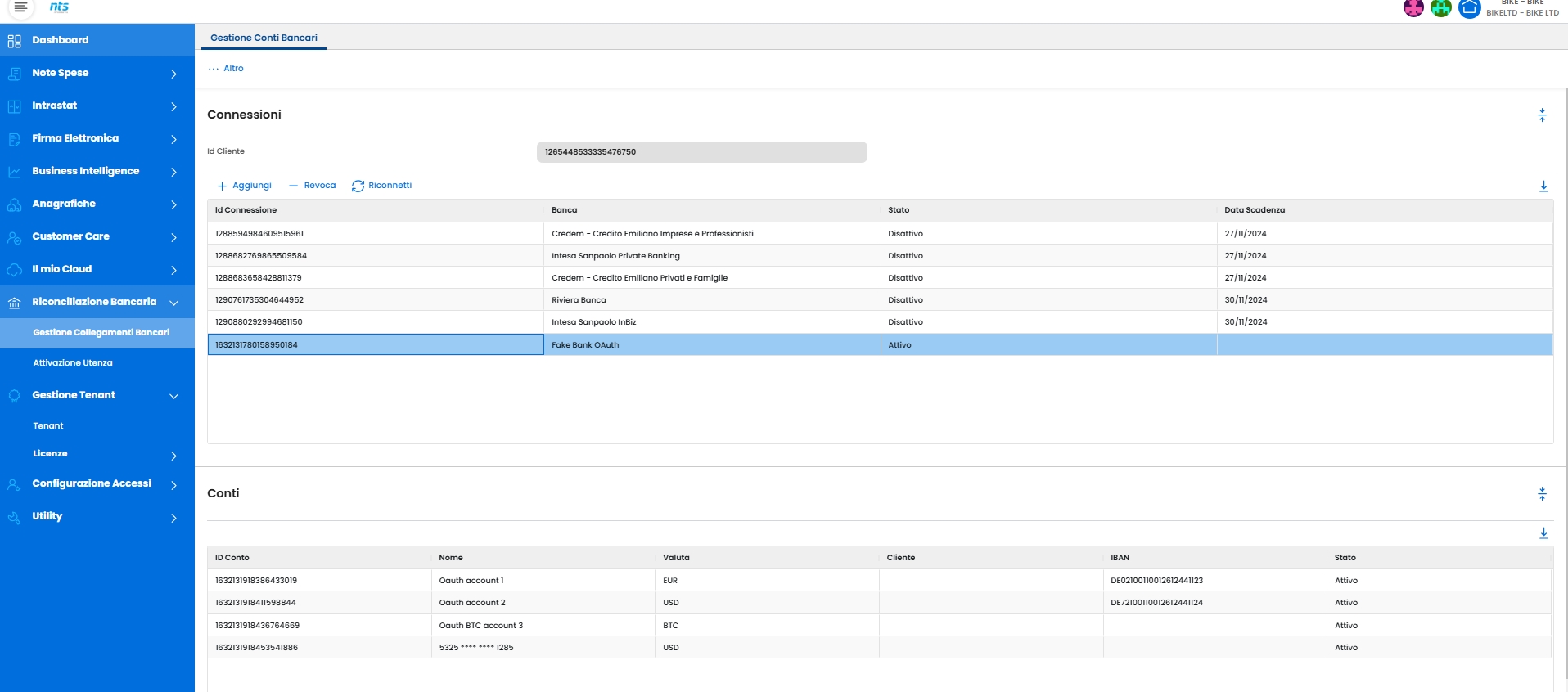Collapse the Connessioni section using its icon

pyautogui.click(x=1542, y=115)
